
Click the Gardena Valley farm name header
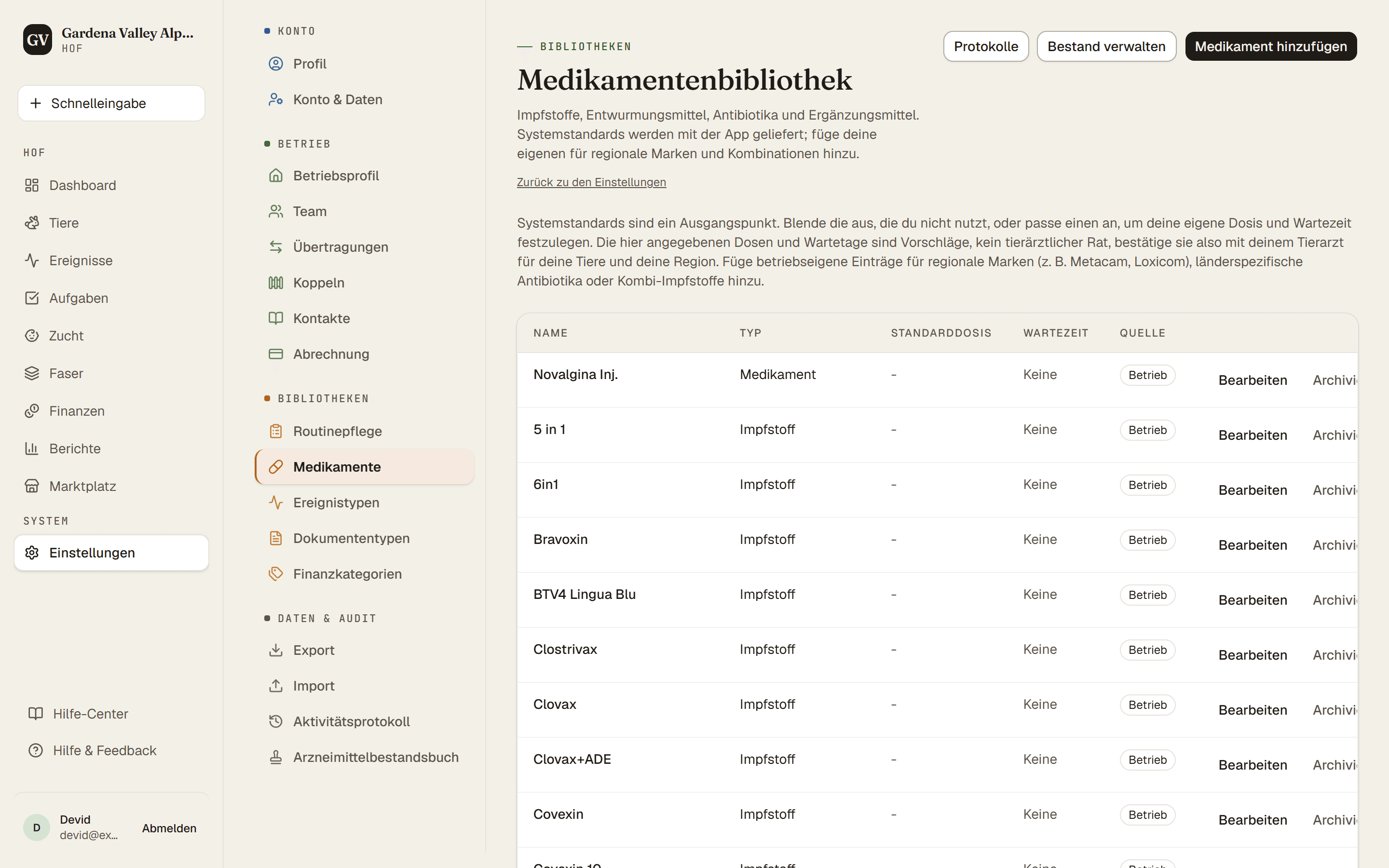click(x=127, y=33)
